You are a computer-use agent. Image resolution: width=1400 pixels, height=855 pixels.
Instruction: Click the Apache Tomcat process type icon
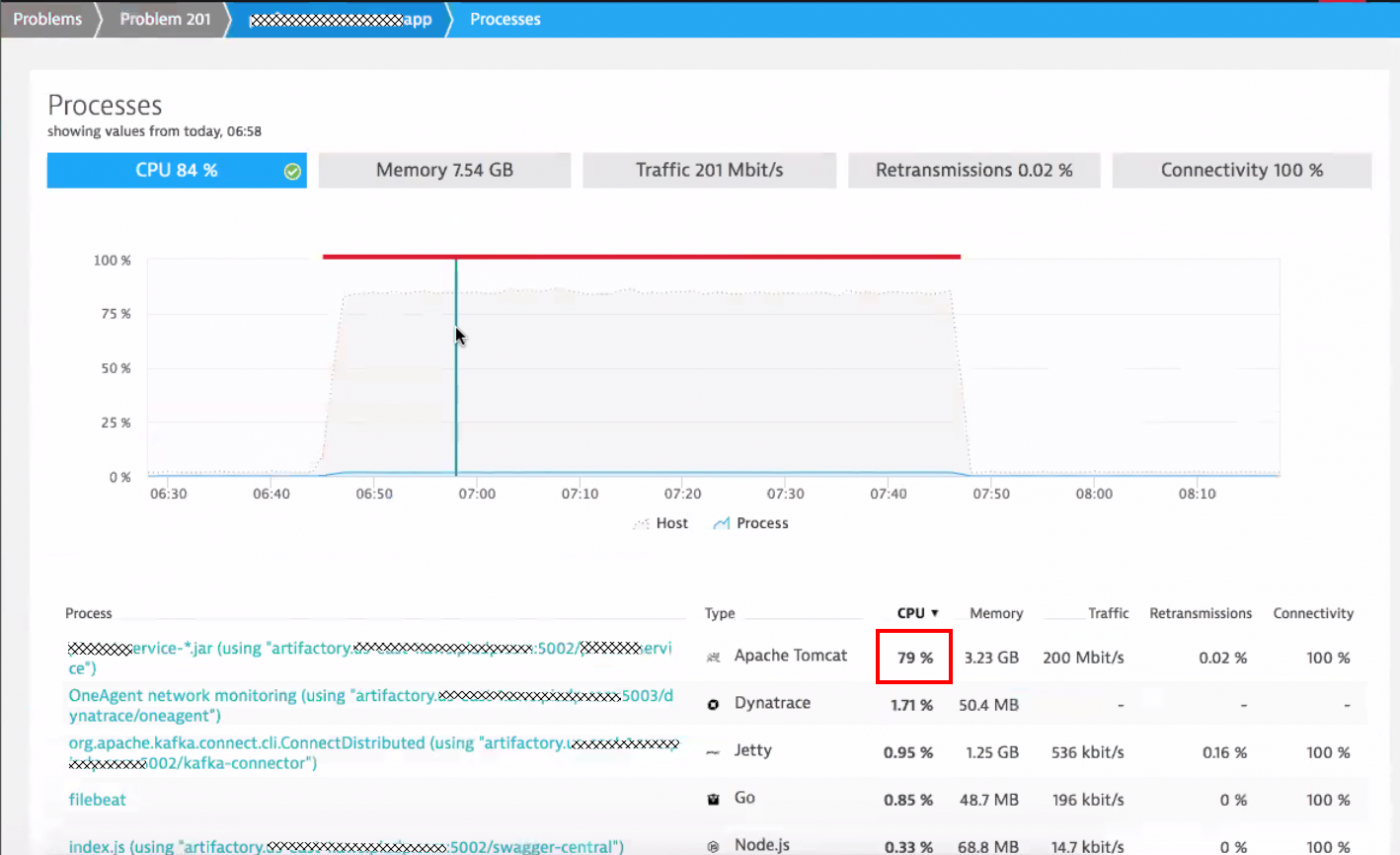point(713,656)
